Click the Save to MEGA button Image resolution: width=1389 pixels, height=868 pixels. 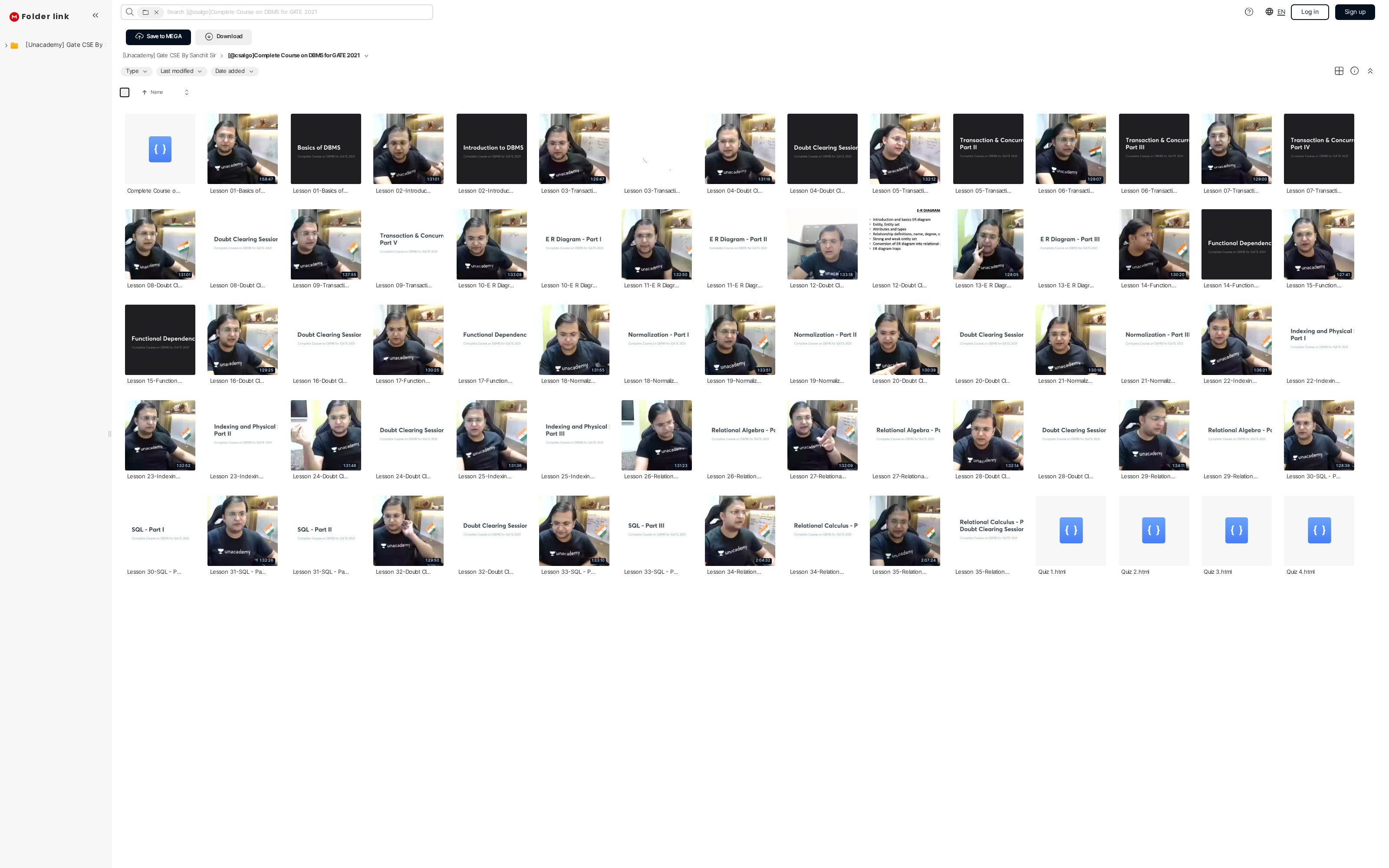tap(158, 37)
